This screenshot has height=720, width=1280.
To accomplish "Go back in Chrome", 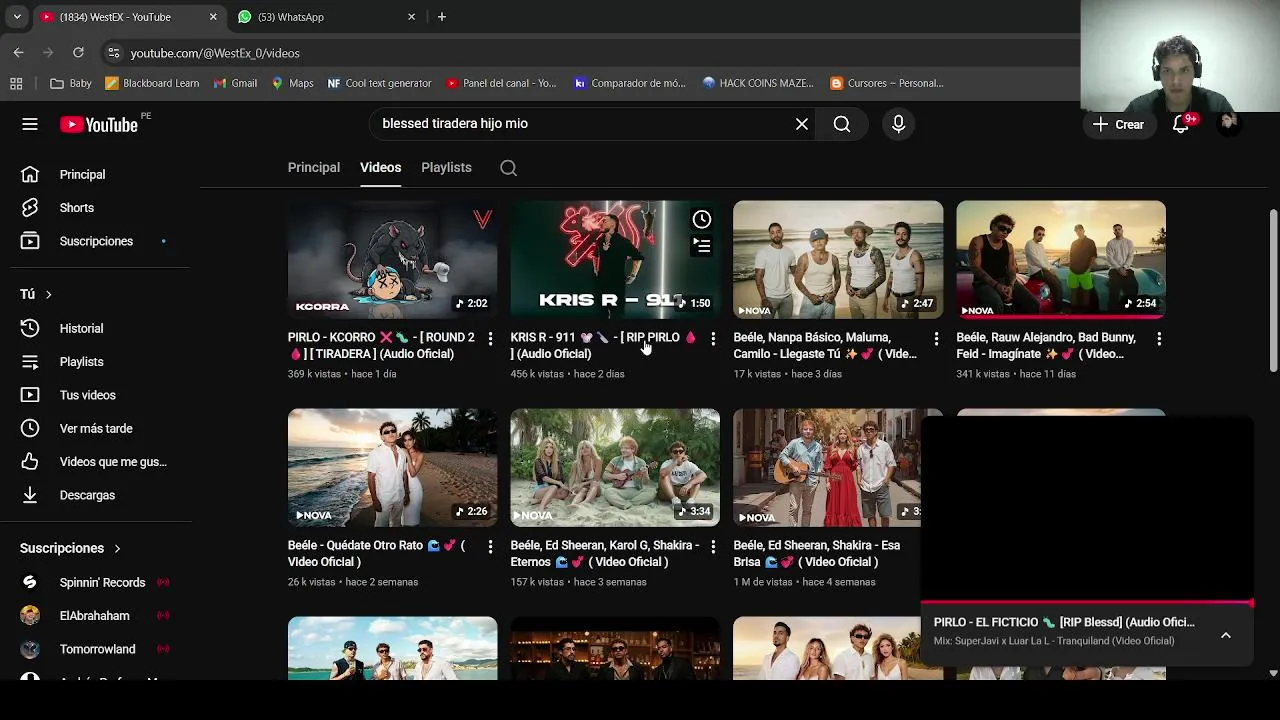I will tap(18, 53).
